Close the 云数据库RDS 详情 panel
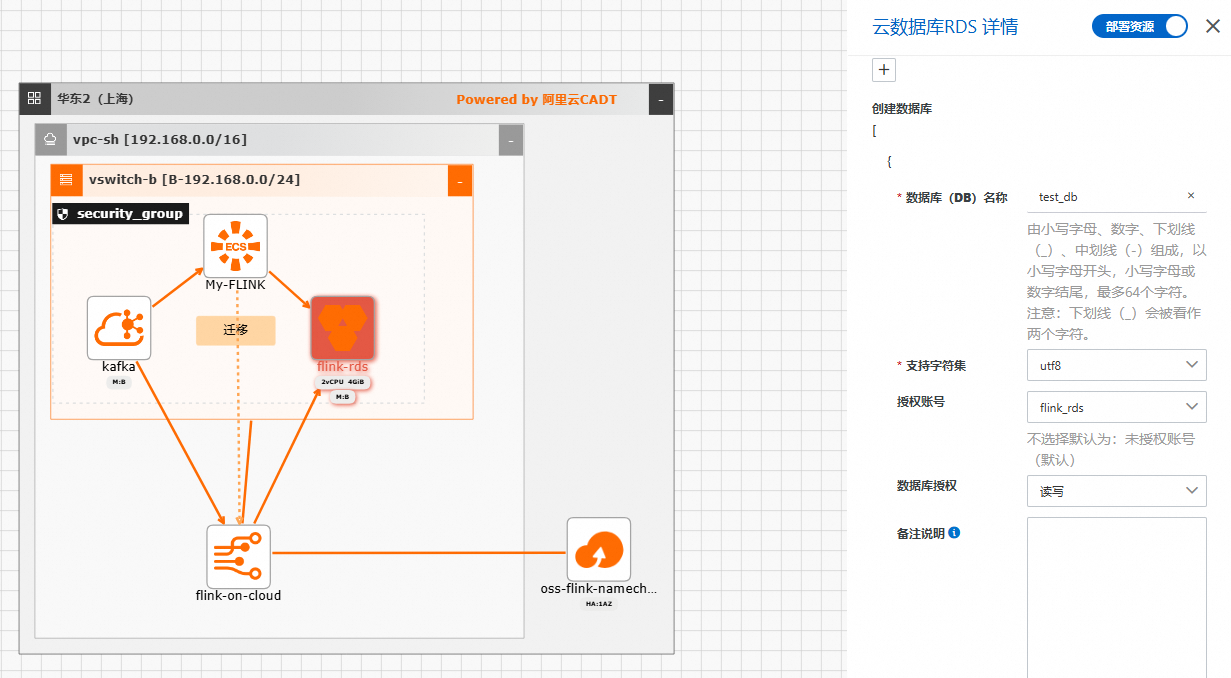This screenshot has width=1231, height=678. click(1213, 27)
